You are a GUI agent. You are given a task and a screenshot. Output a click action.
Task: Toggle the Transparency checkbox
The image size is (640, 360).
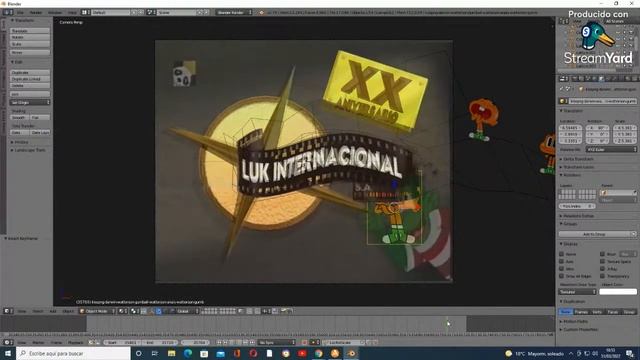coord(602,276)
